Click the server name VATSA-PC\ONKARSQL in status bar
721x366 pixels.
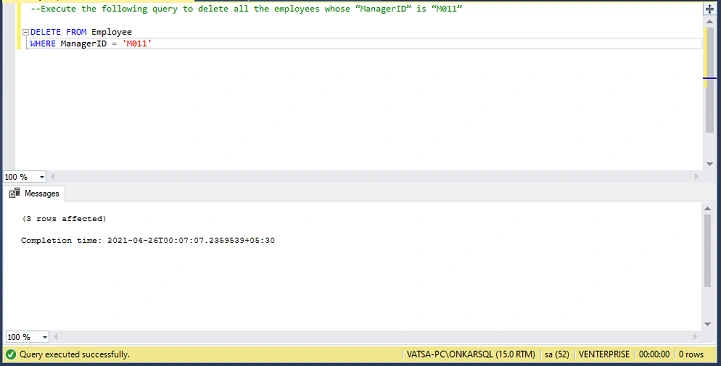[x=471, y=355]
